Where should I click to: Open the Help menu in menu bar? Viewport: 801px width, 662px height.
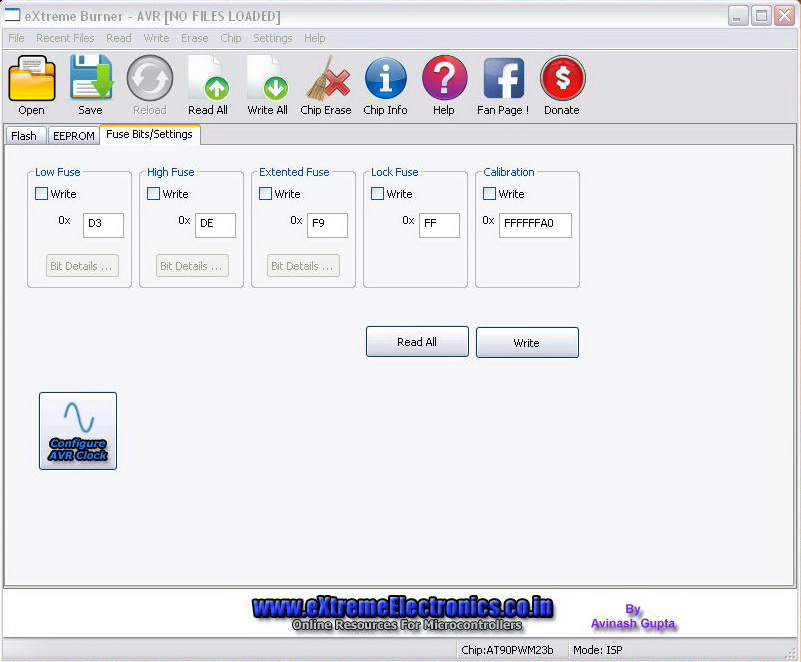pos(315,38)
